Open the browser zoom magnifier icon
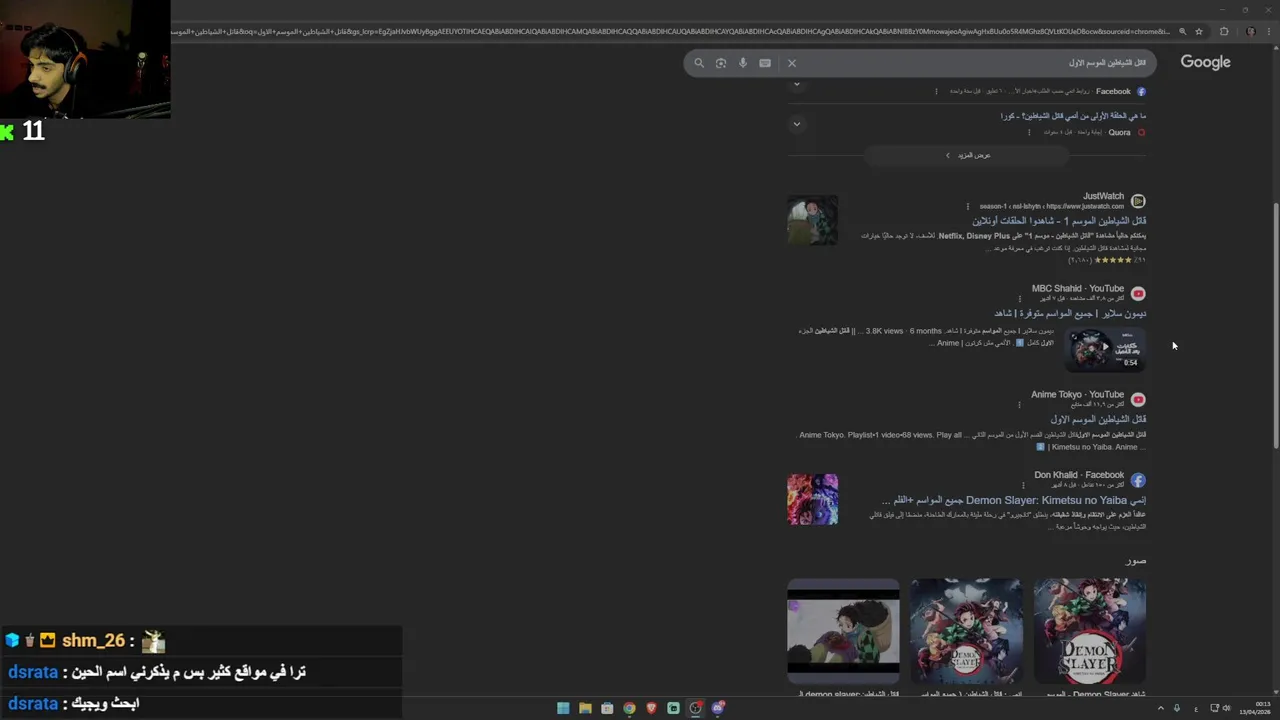The image size is (1280, 720). click(x=1182, y=32)
